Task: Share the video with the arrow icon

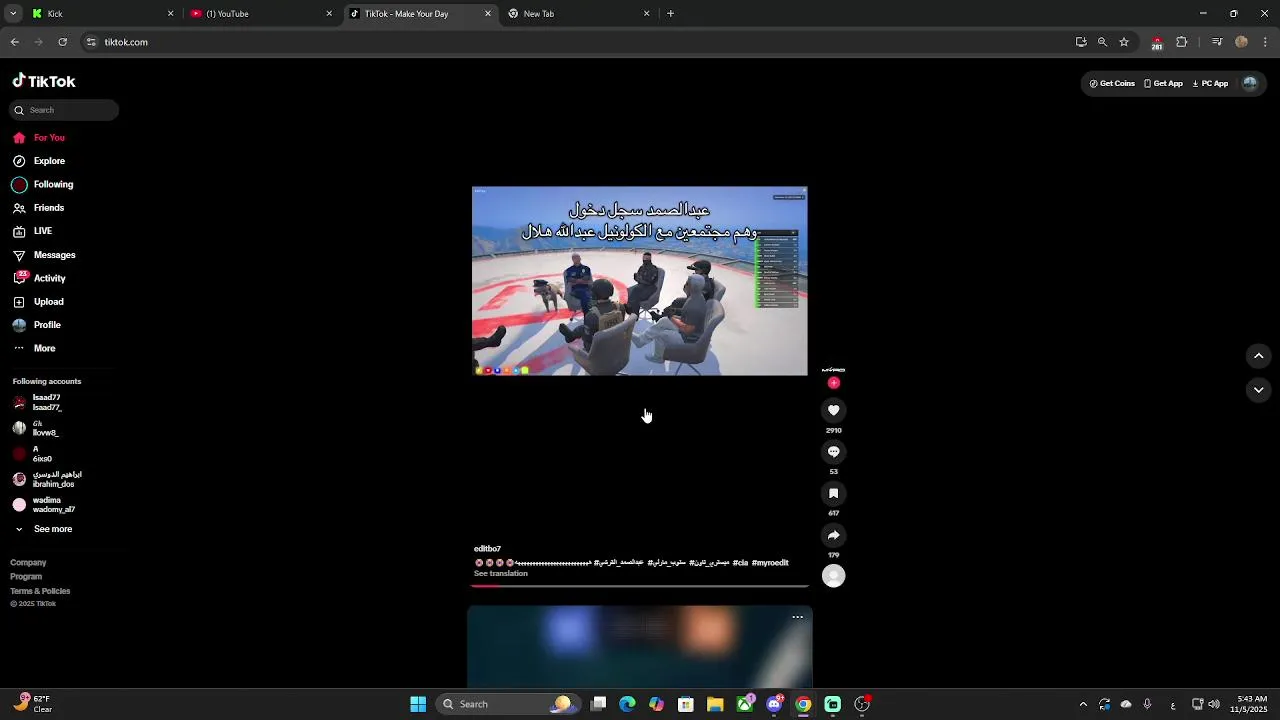Action: (833, 535)
